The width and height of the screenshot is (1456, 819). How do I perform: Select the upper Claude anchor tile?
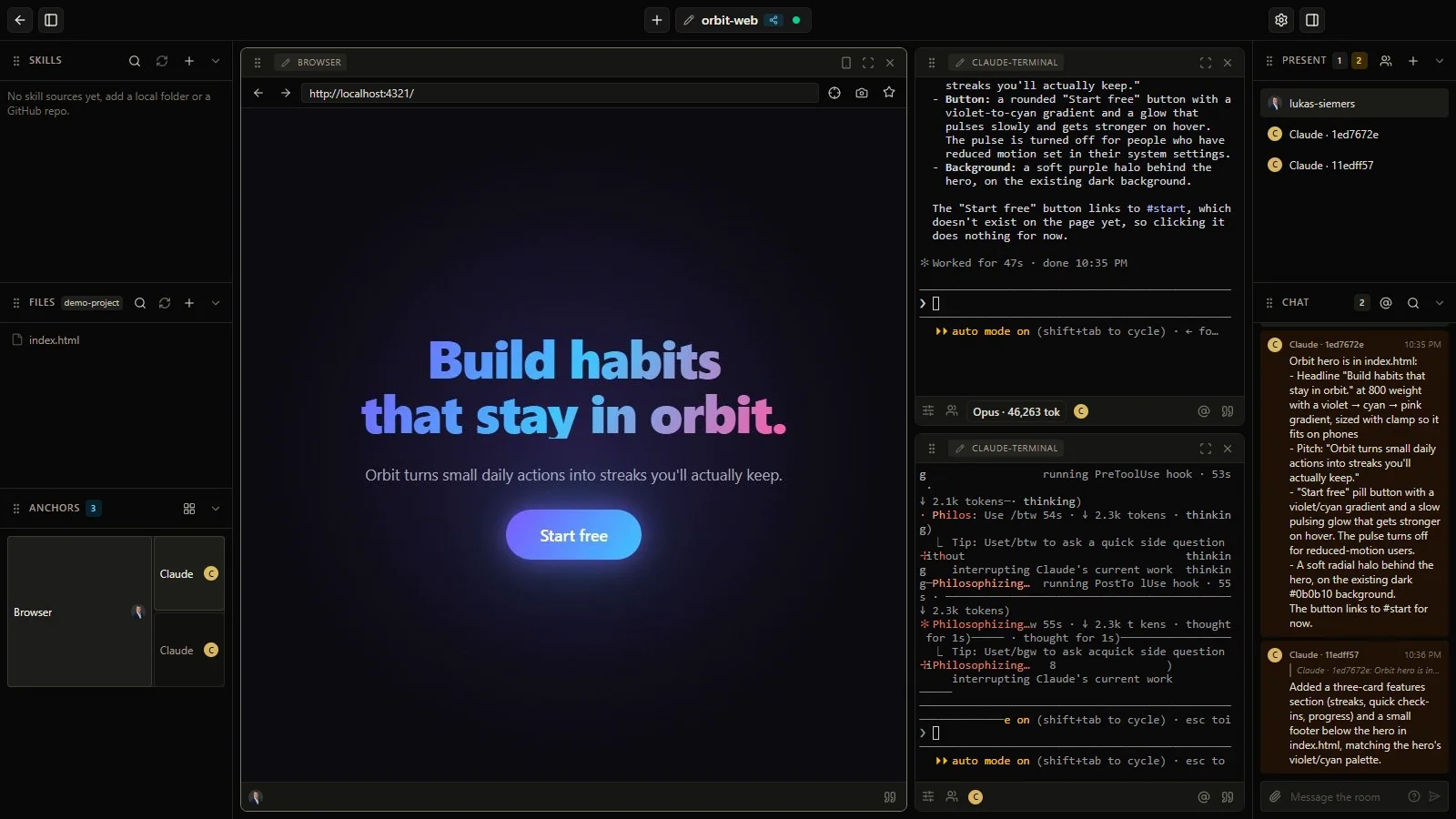[189, 573]
